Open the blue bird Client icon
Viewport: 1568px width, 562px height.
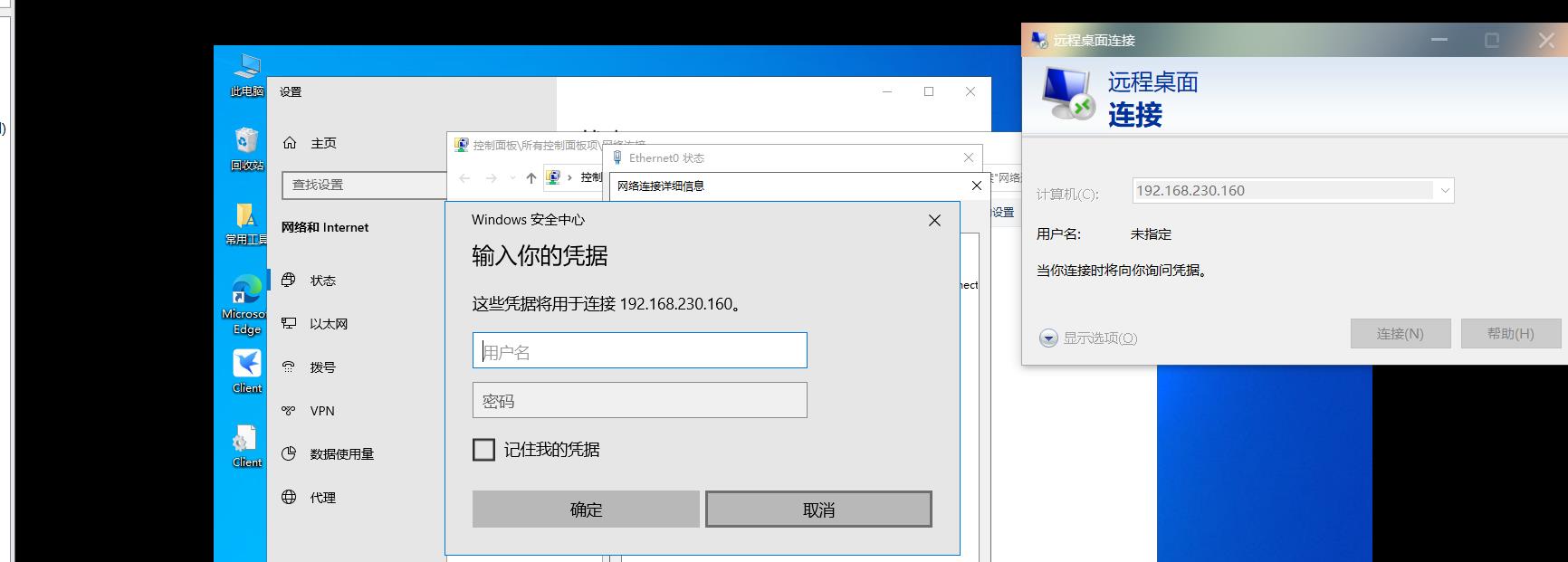pos(246,371)
